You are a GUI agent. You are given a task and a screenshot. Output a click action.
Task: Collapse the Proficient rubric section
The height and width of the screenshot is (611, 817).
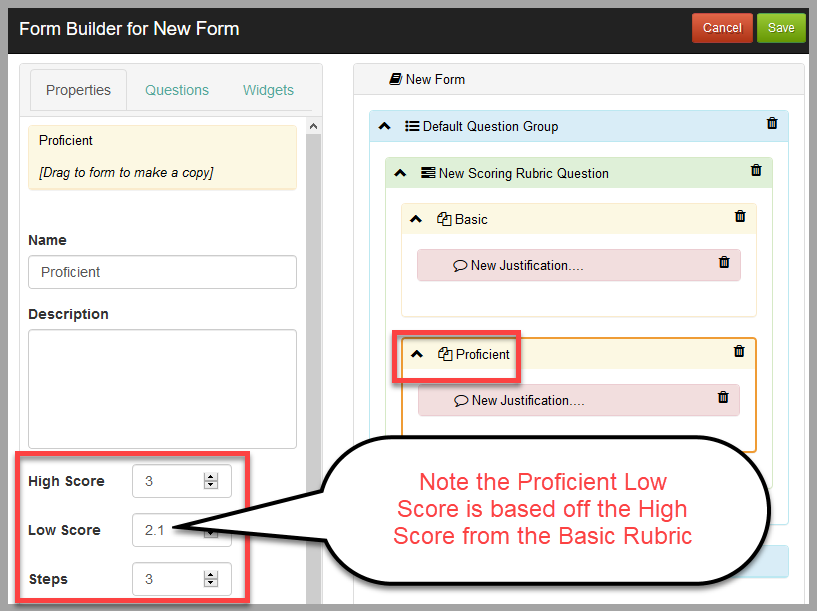pyautogui.click(x=417, y=354)
